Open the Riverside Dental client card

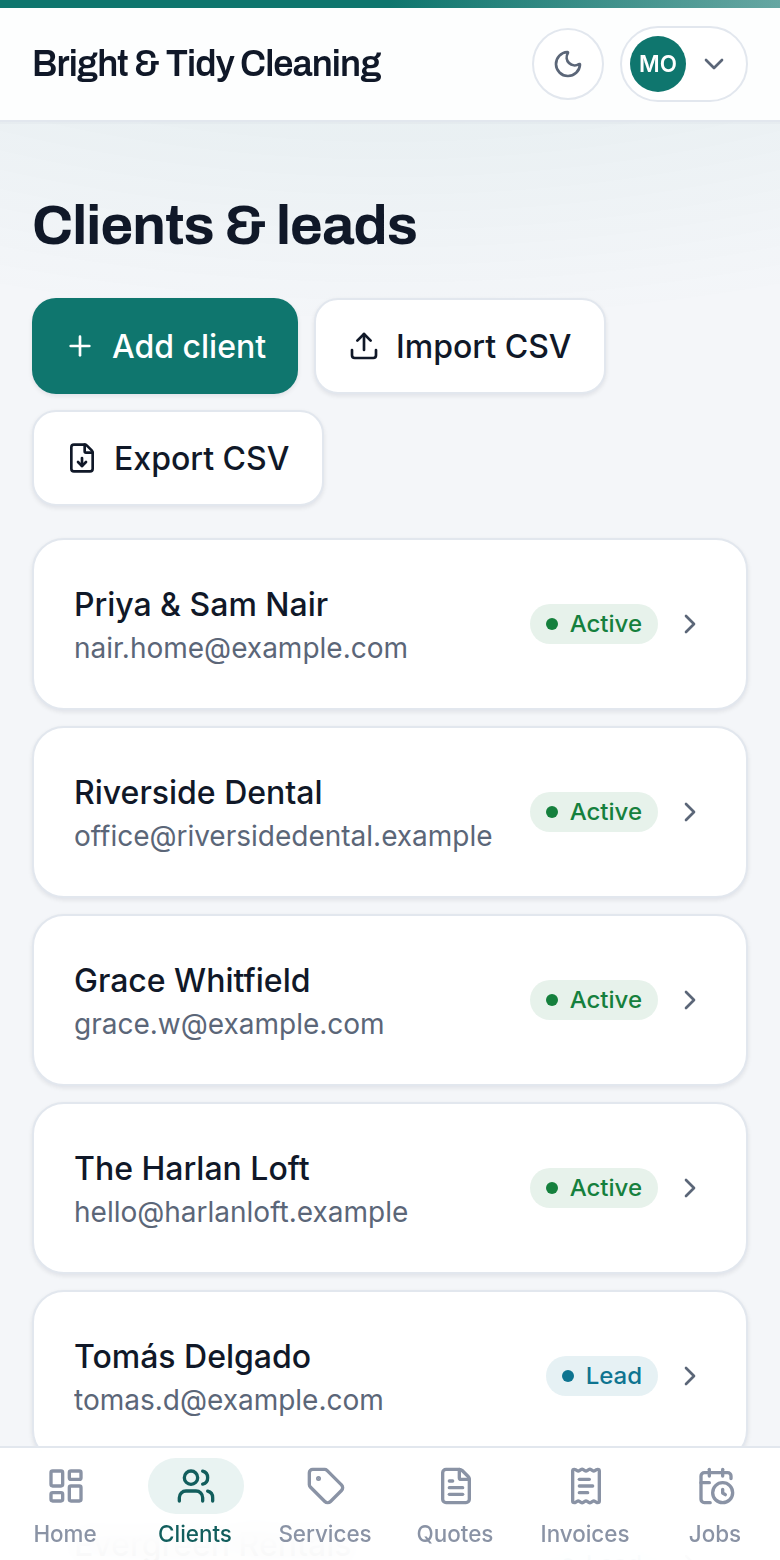(390, 812)
